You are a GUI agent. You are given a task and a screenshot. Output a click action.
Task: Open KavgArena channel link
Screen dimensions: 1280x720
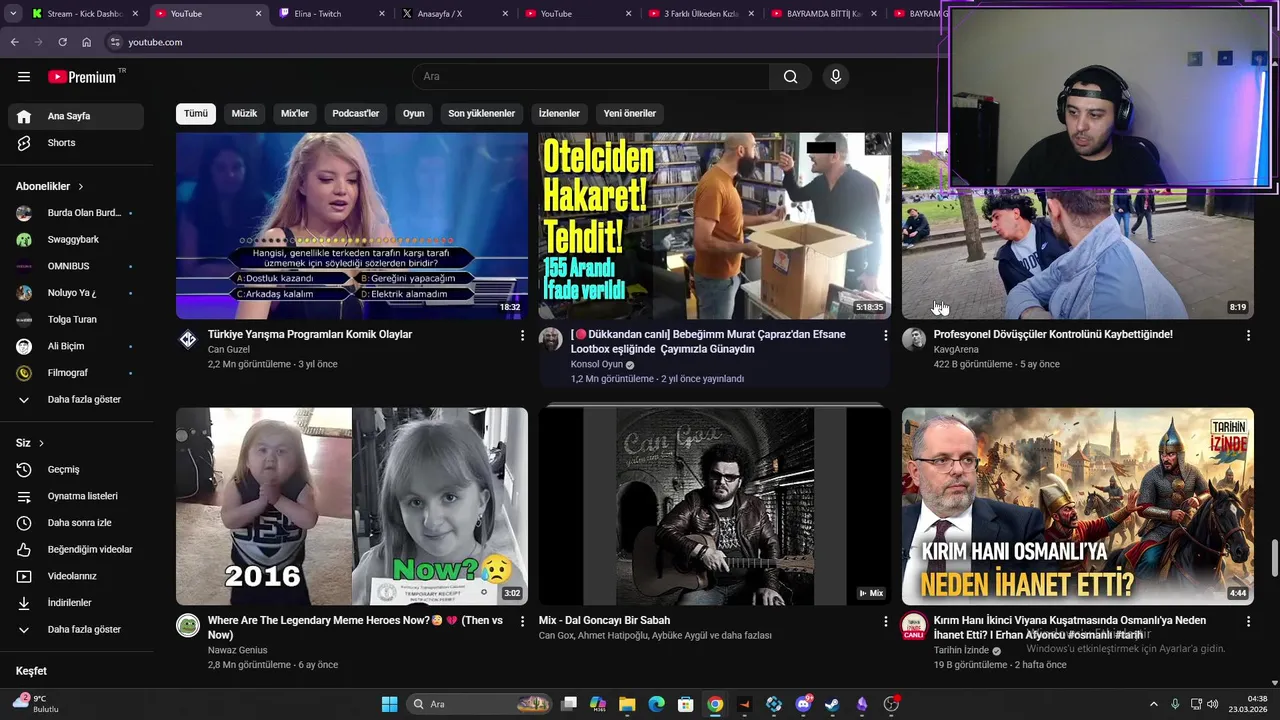[x=956, y=350]
